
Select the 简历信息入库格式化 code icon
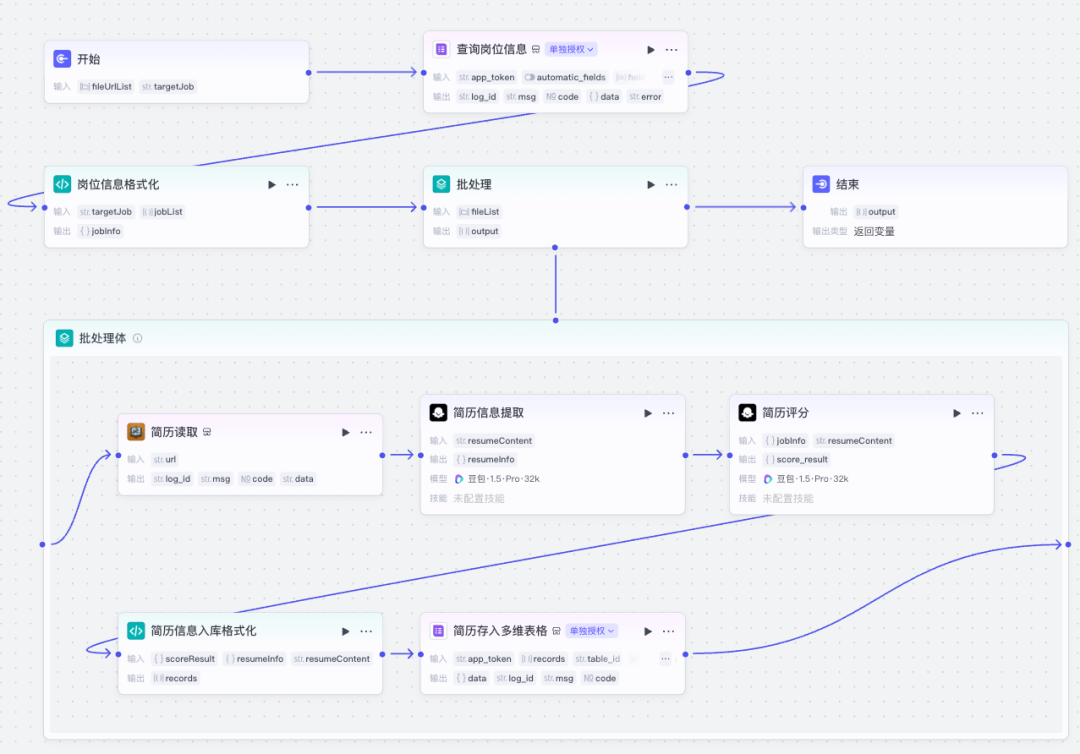coord(136,631)
